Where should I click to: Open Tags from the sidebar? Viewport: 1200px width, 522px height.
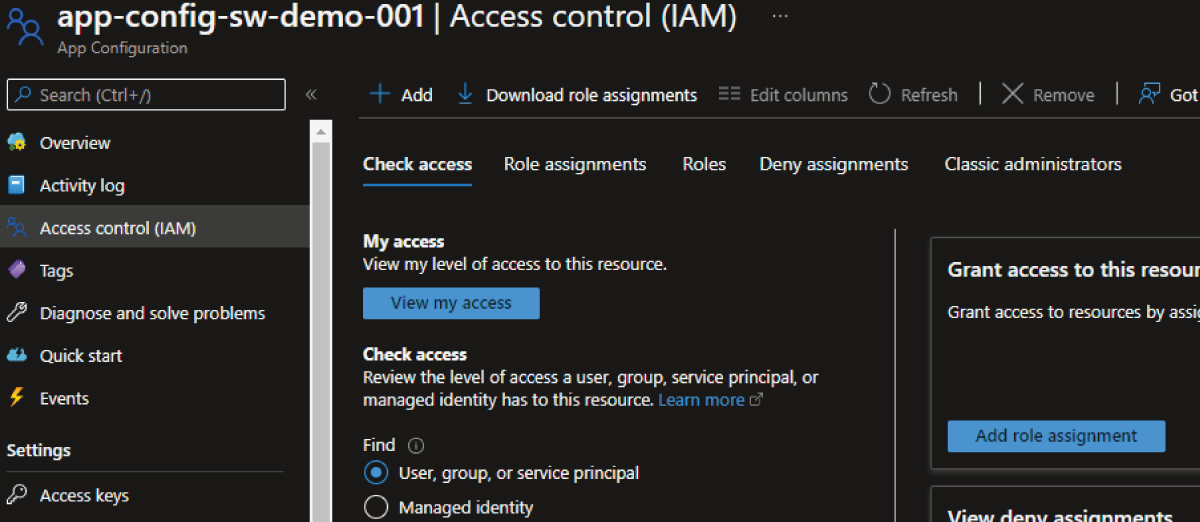(x=56, y=271)
